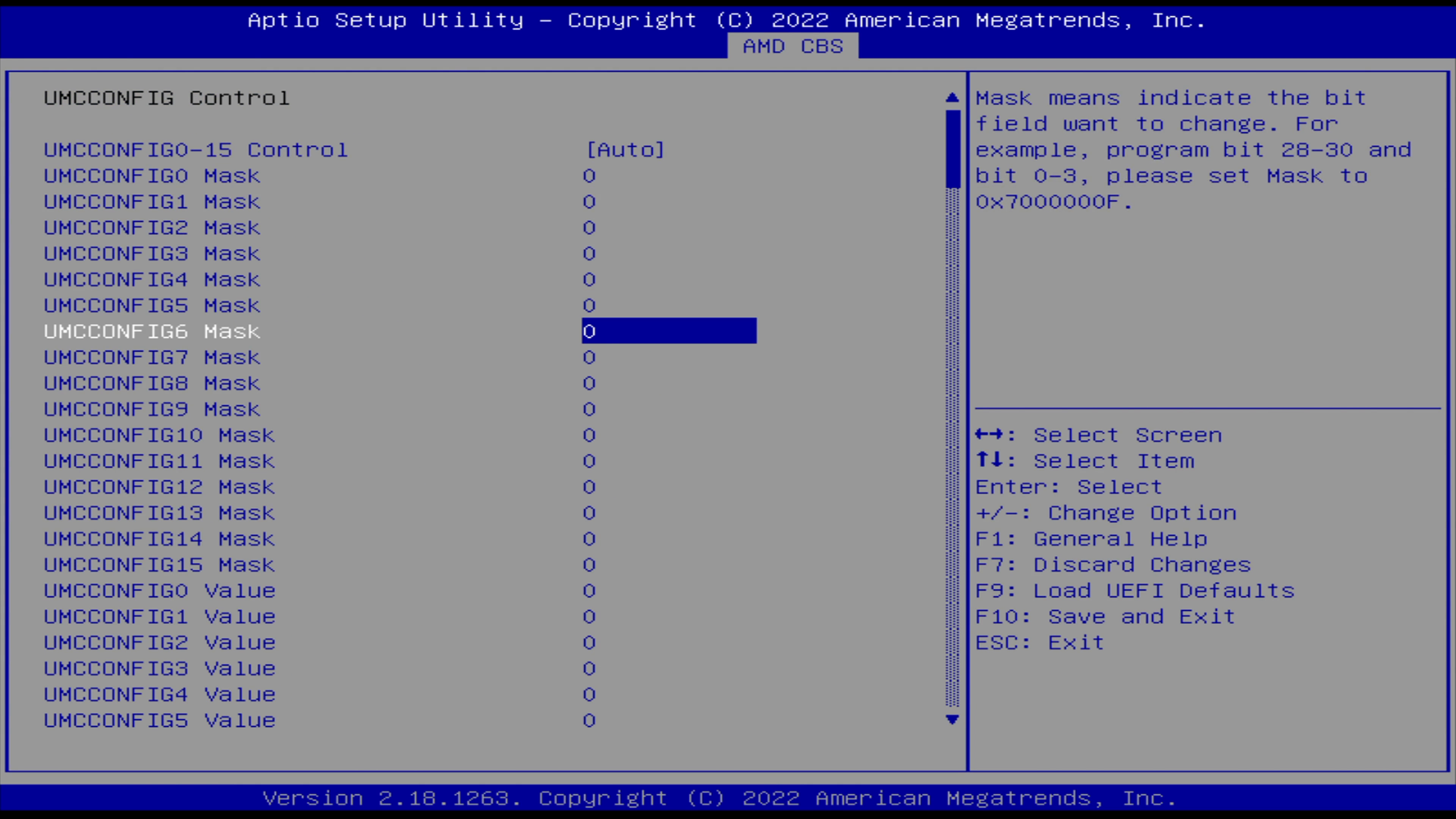Select the UMCCONFIG2 Value row label
The image size is (1456, 819).
[159, 643]
